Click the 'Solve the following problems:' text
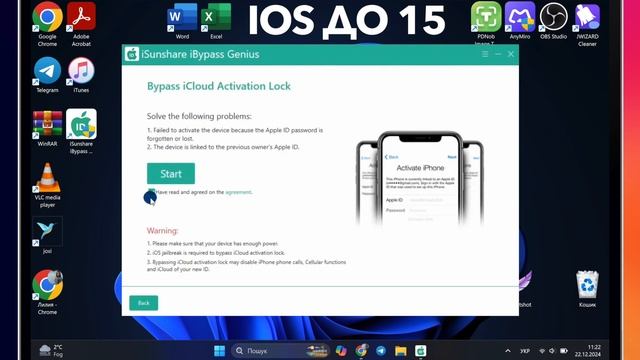 (x=199, y=116)
